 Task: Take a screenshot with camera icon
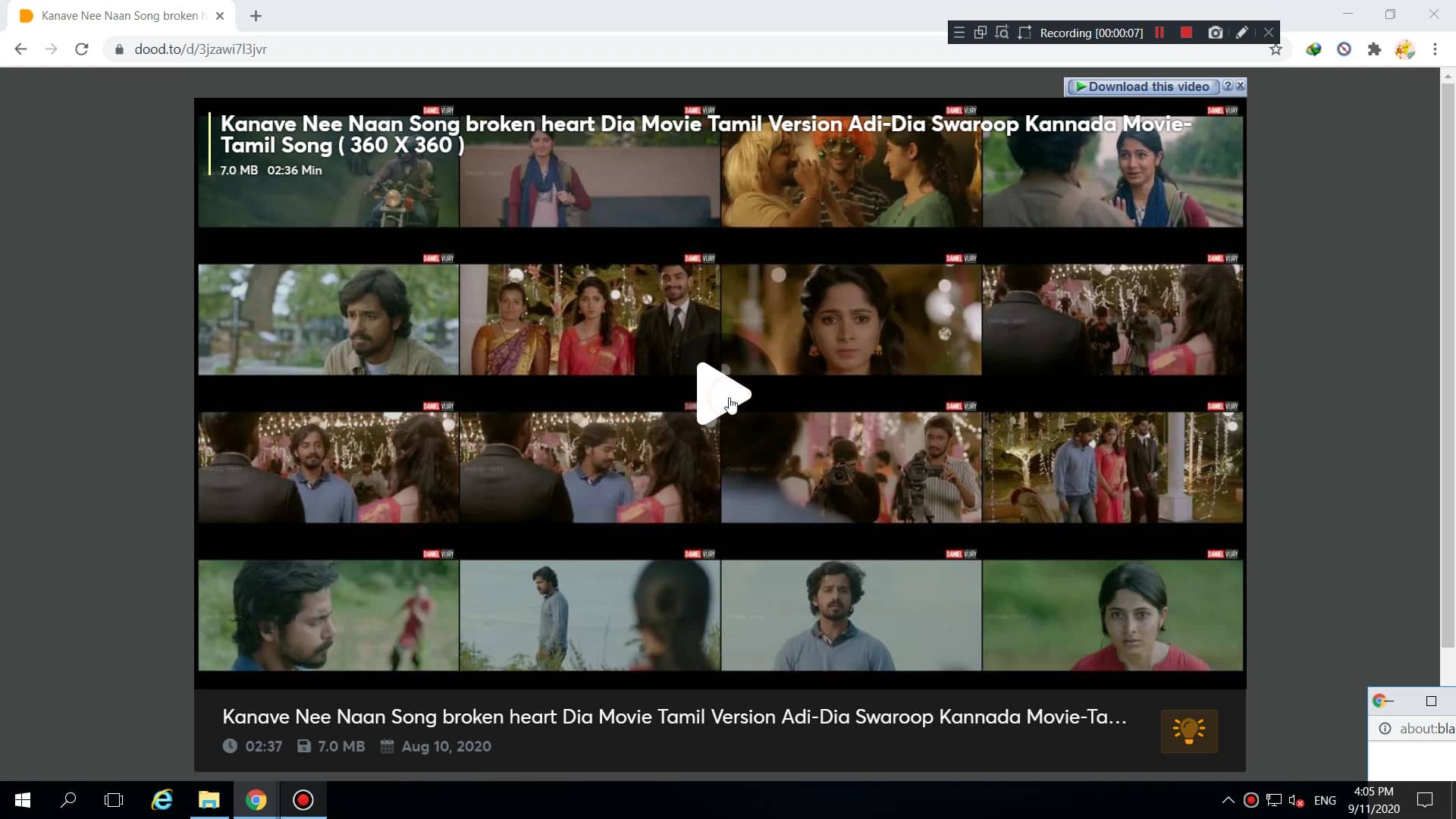click(1216, 33)
